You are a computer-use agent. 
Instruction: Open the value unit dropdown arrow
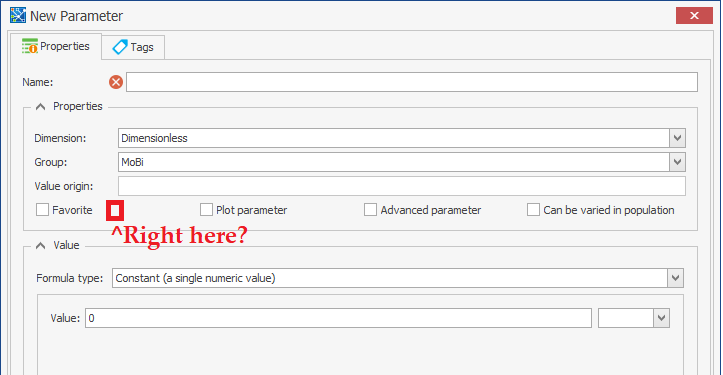click(x=661, y=318)
